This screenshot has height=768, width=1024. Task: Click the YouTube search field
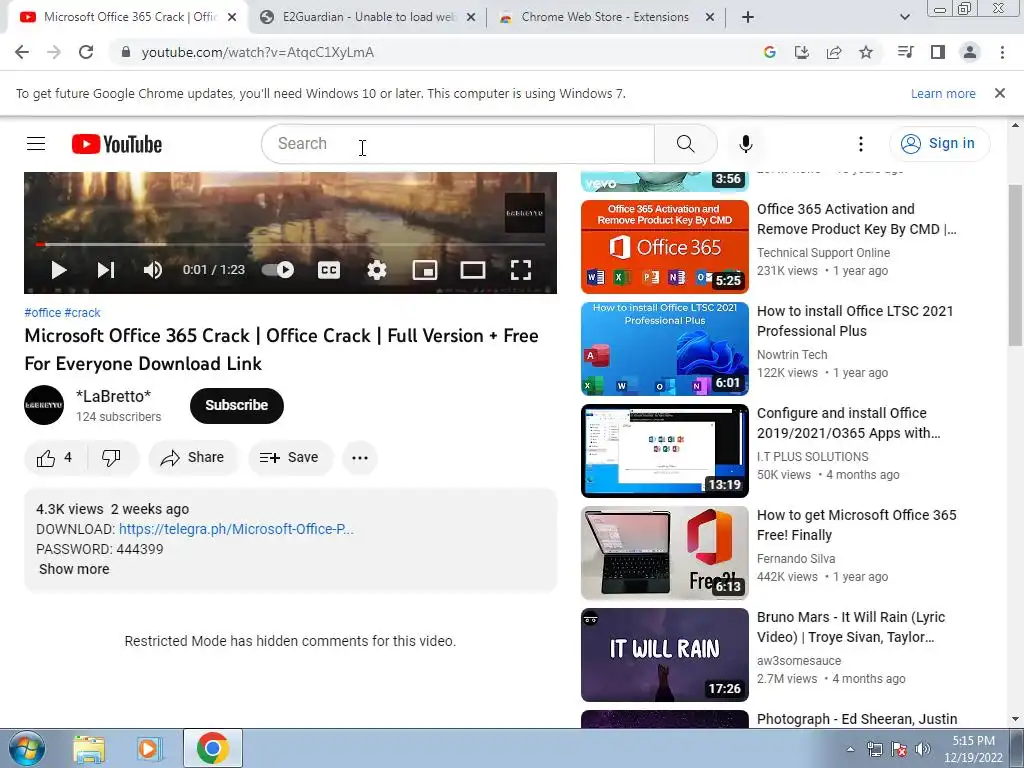point(458,144)
